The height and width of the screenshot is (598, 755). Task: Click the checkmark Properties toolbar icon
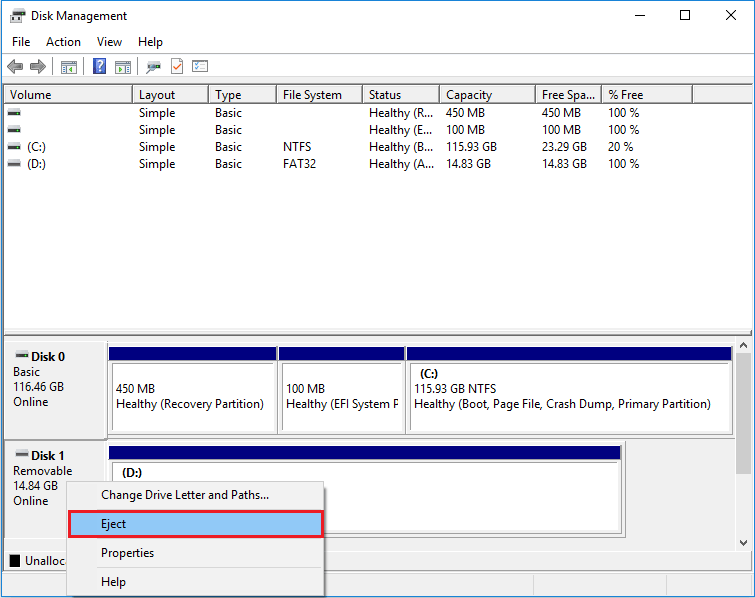[x=177, y=66]
